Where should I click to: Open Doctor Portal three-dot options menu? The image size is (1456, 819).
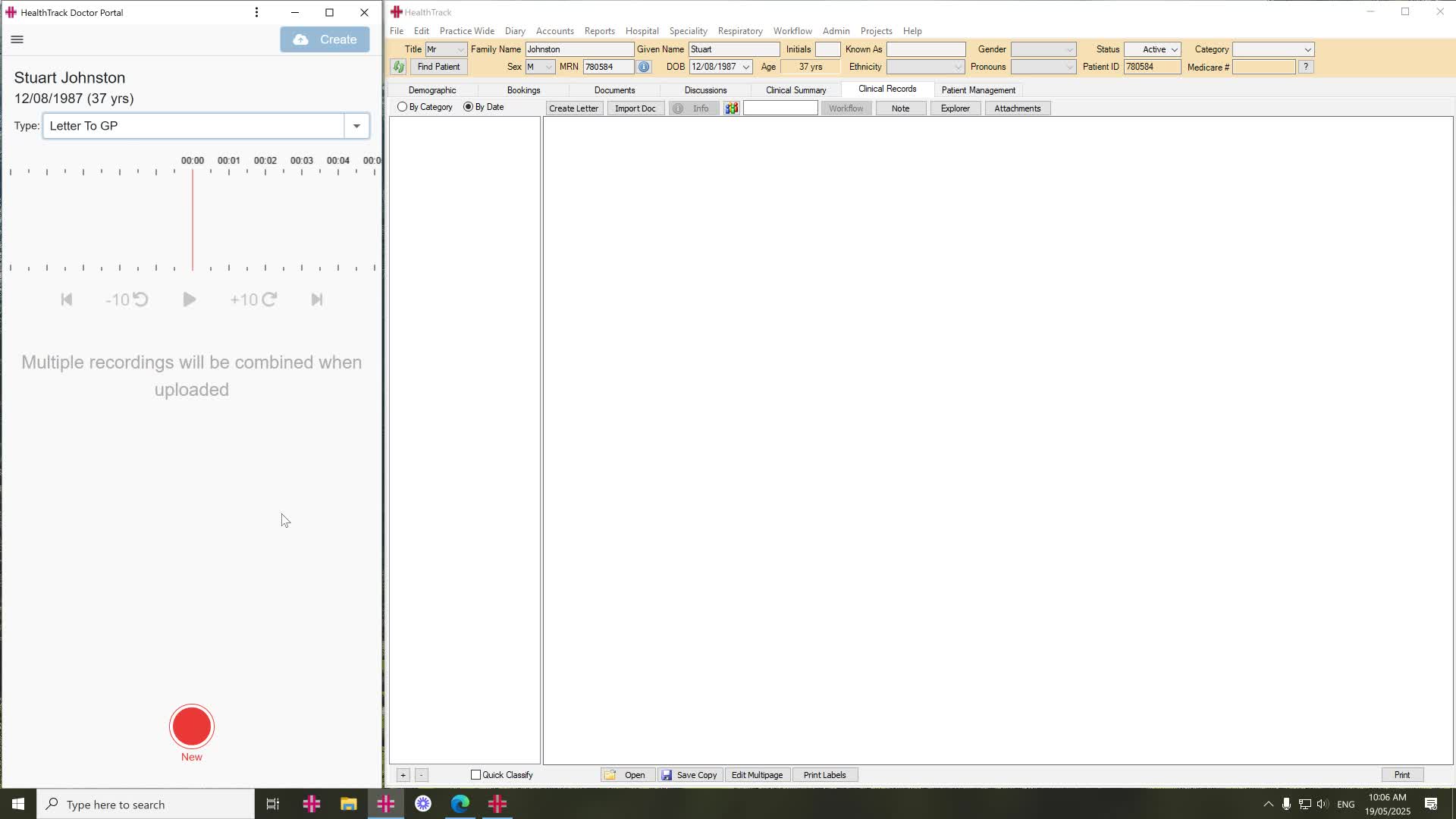point(256,12)
